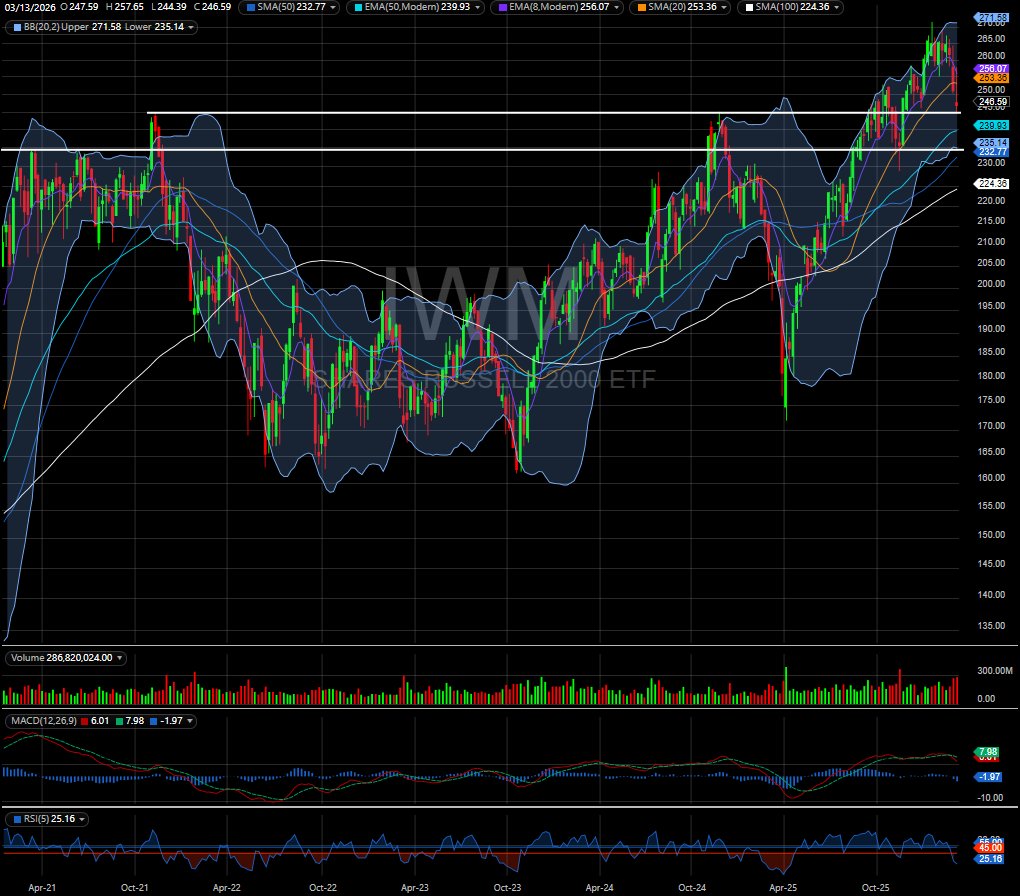Click the -10.00 MACD axis label
The image size is (1020, 896).
[991, 798]
